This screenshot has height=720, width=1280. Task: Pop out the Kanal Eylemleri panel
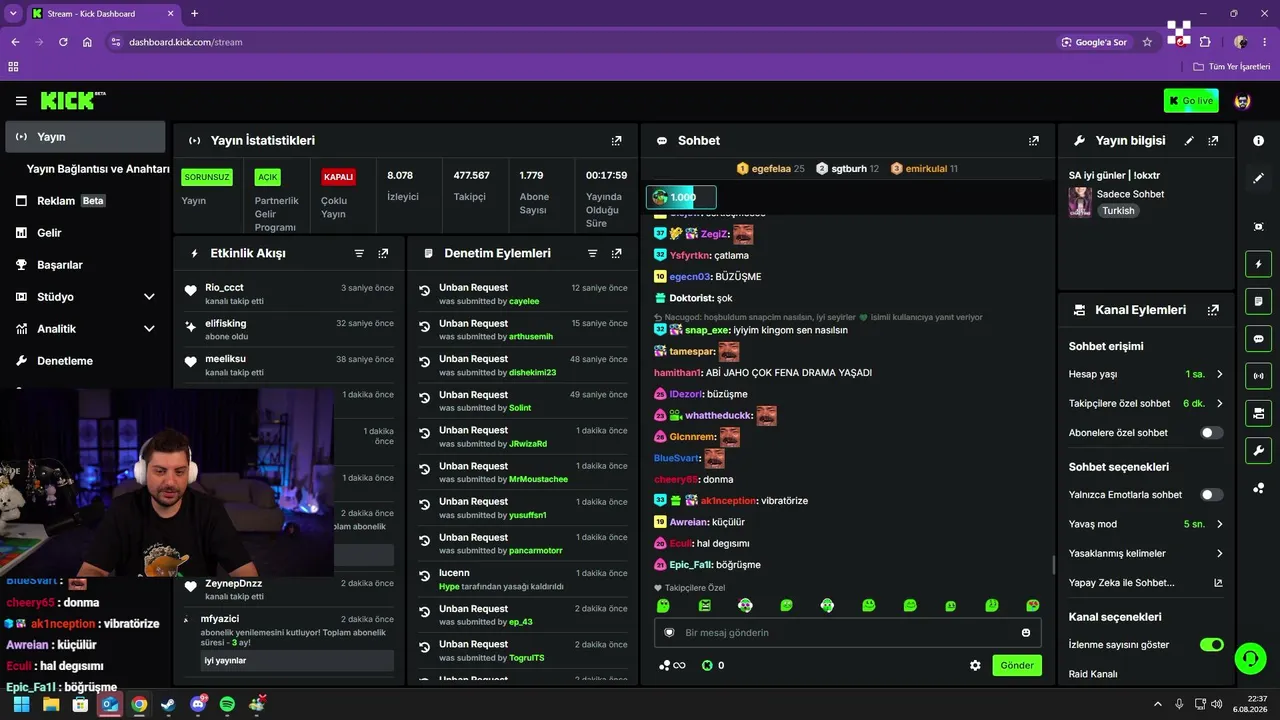1213,310
